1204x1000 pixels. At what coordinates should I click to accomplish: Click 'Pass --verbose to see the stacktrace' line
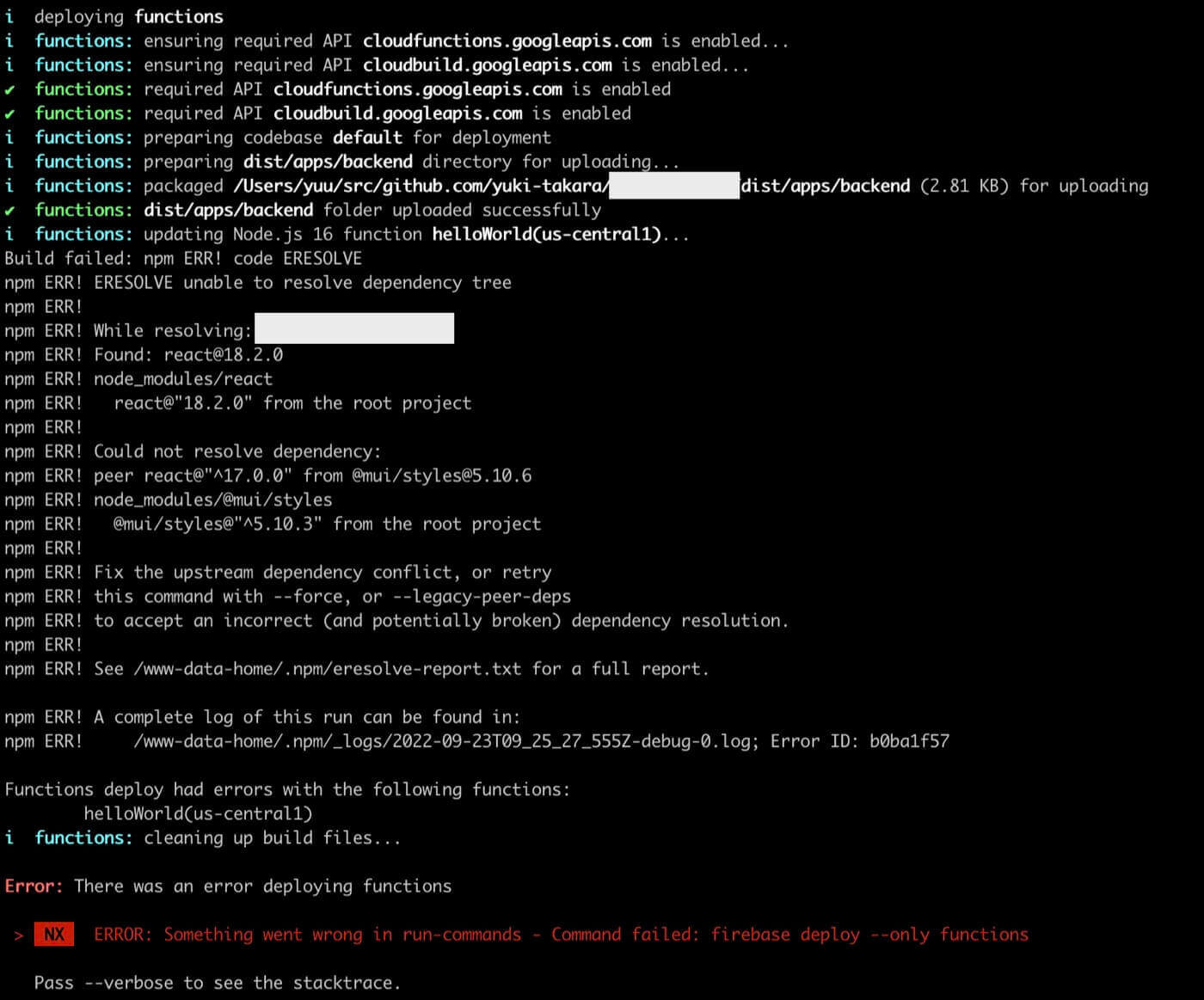[x=217, y=982]
